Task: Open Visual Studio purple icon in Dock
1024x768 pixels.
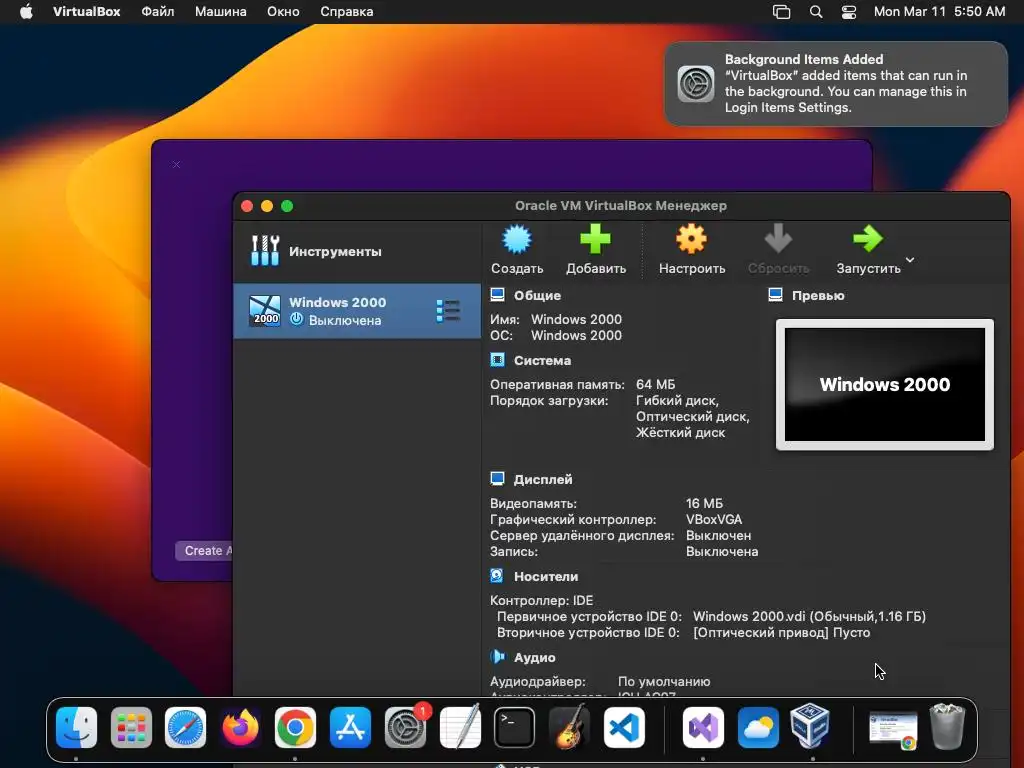Action: pyautogui.click(x=703, y=727)
